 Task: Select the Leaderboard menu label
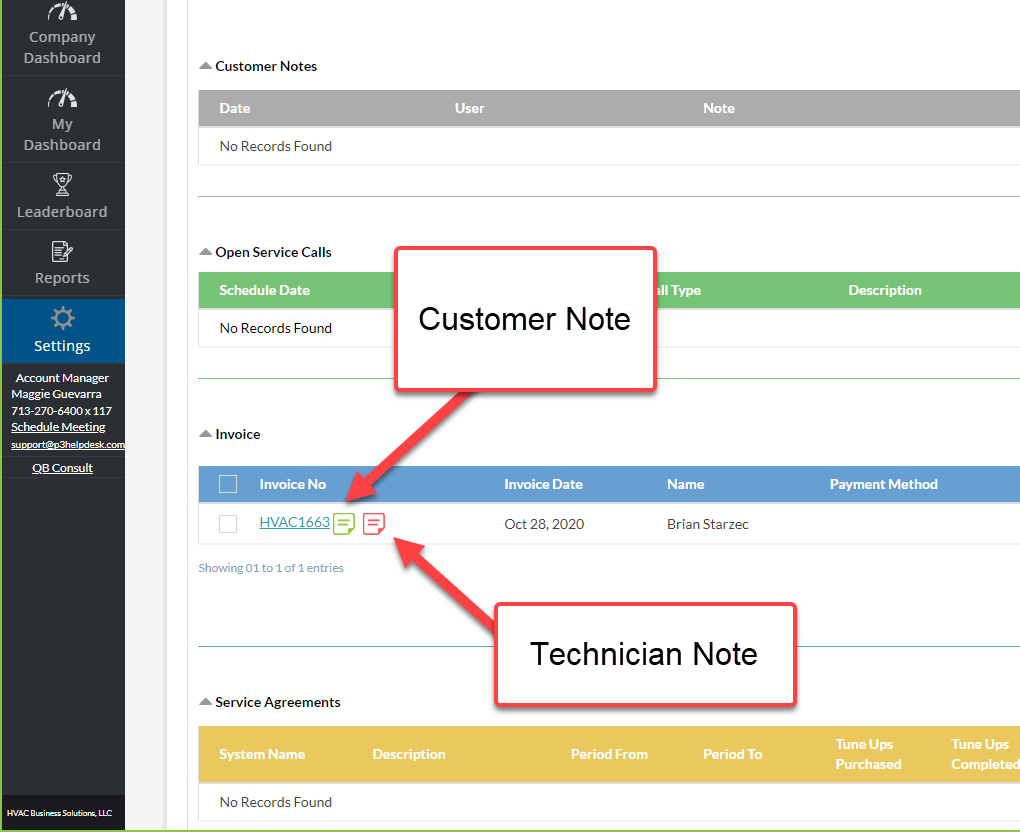point(62,212)
